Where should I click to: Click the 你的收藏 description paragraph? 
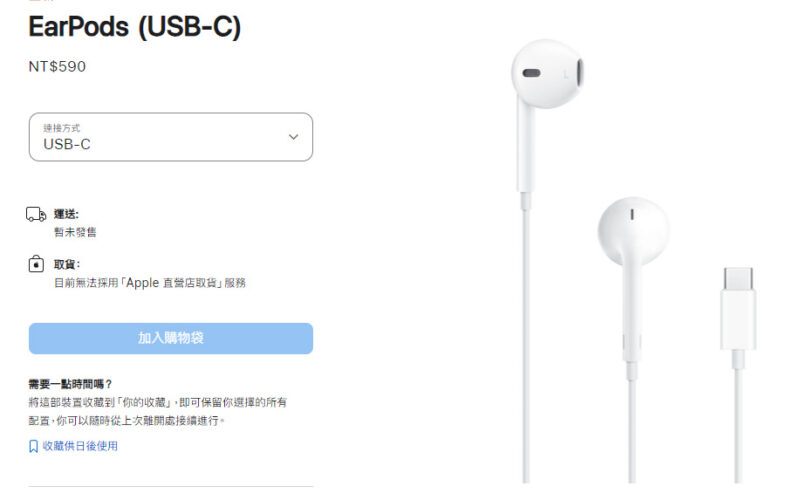click(x=158, y=411)
